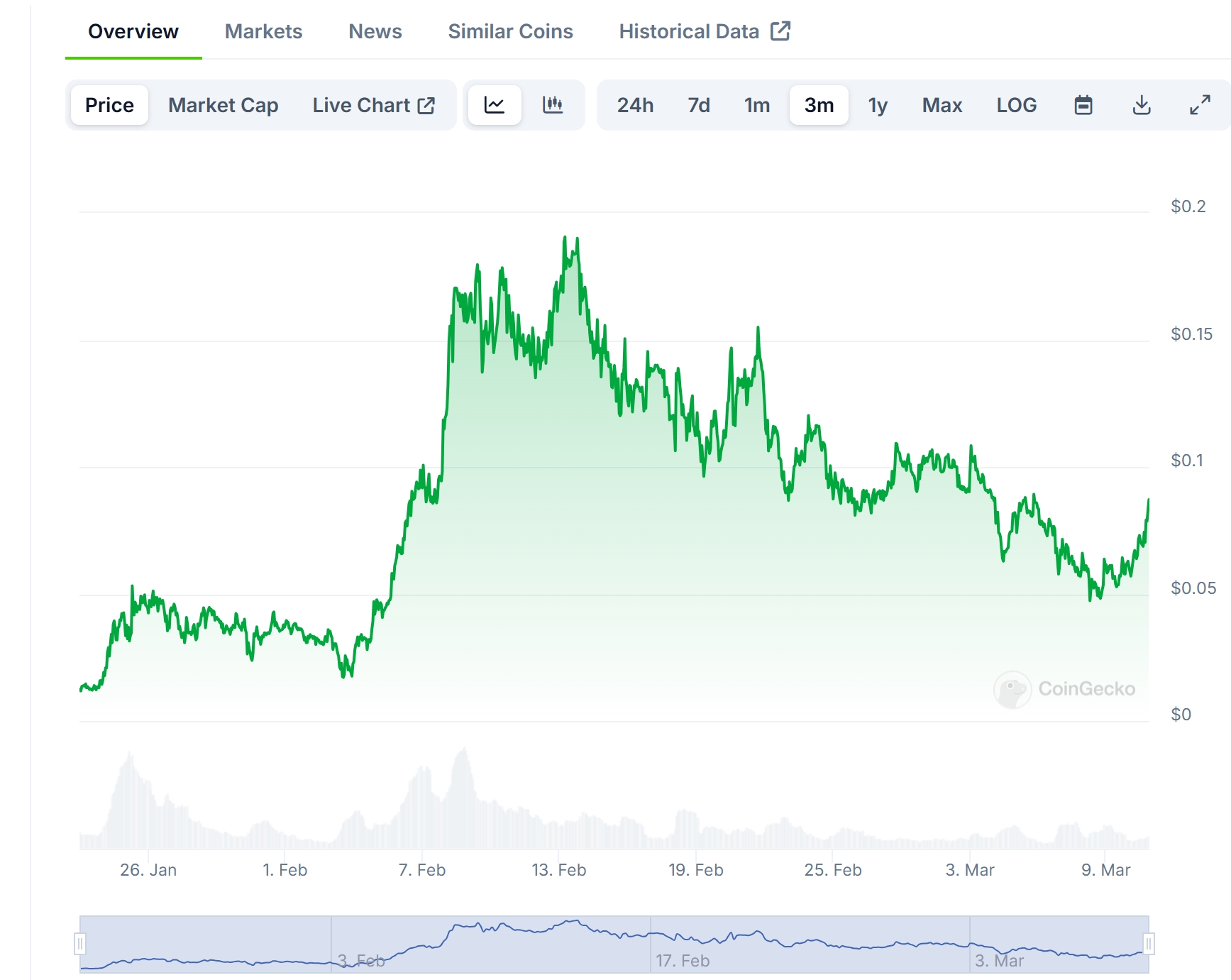This screenshot has height=980, width=1231.
Task: Set chart range to 24h
Action: point(635,105)
